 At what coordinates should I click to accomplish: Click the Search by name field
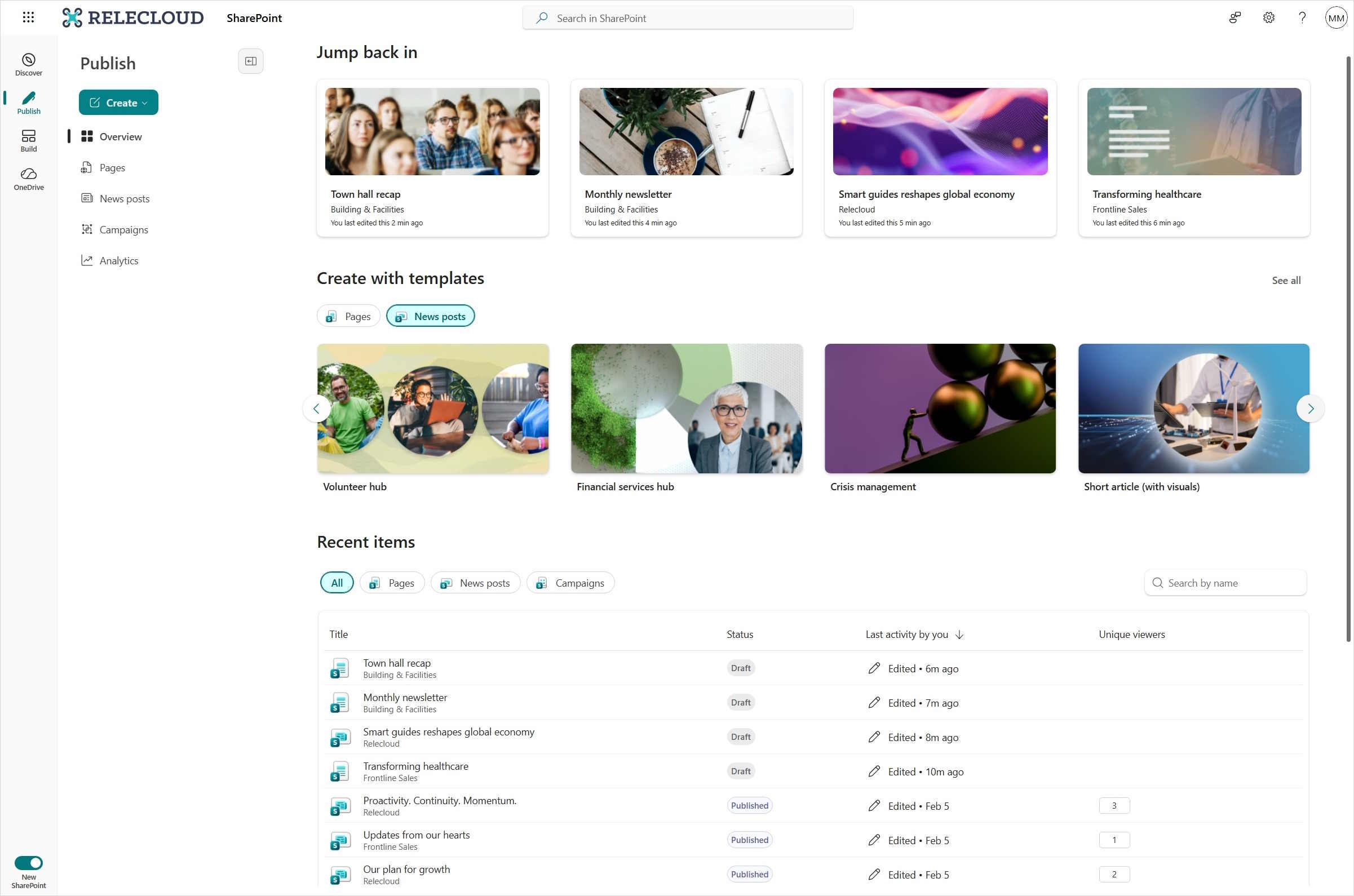1225,582
